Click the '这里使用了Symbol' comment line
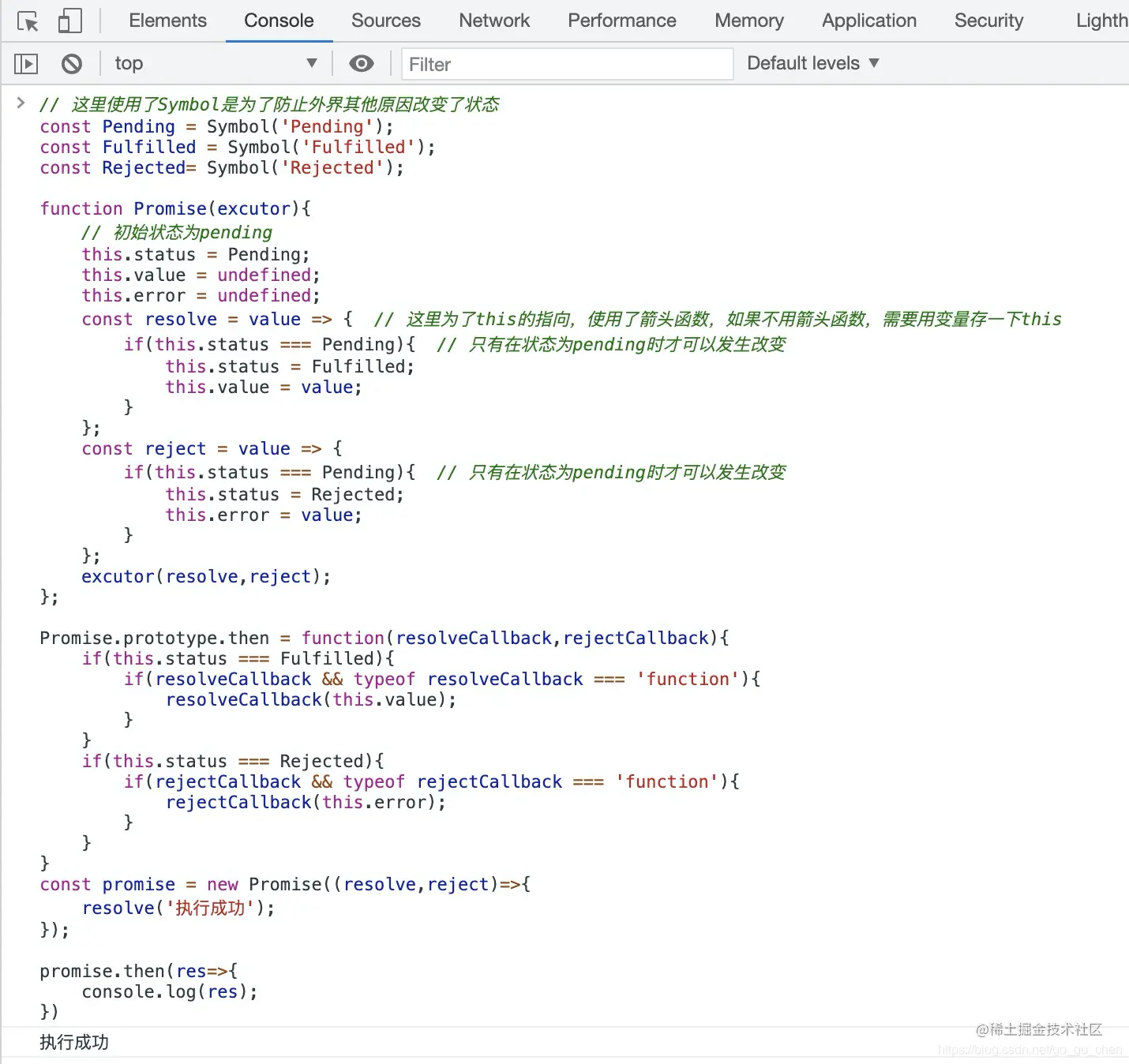This screenshot has width=1129, height=1064. [269, 104]
